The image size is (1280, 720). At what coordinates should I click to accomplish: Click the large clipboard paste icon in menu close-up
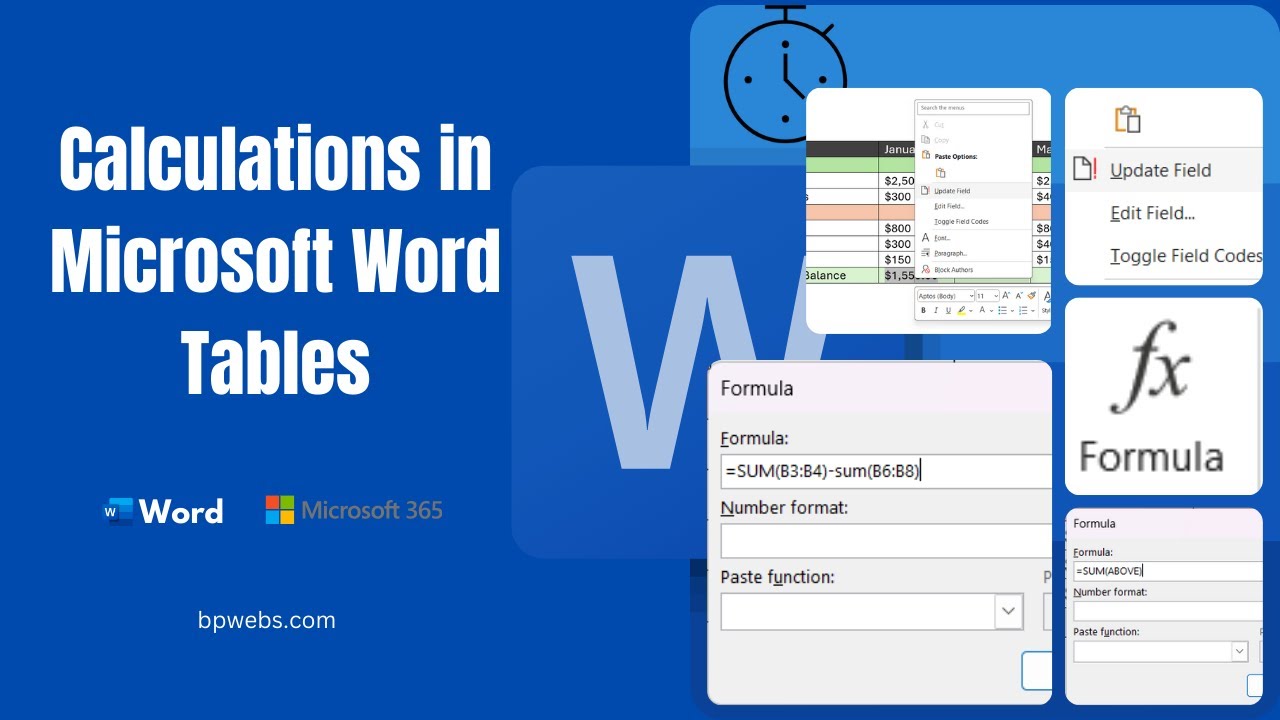1128,119
